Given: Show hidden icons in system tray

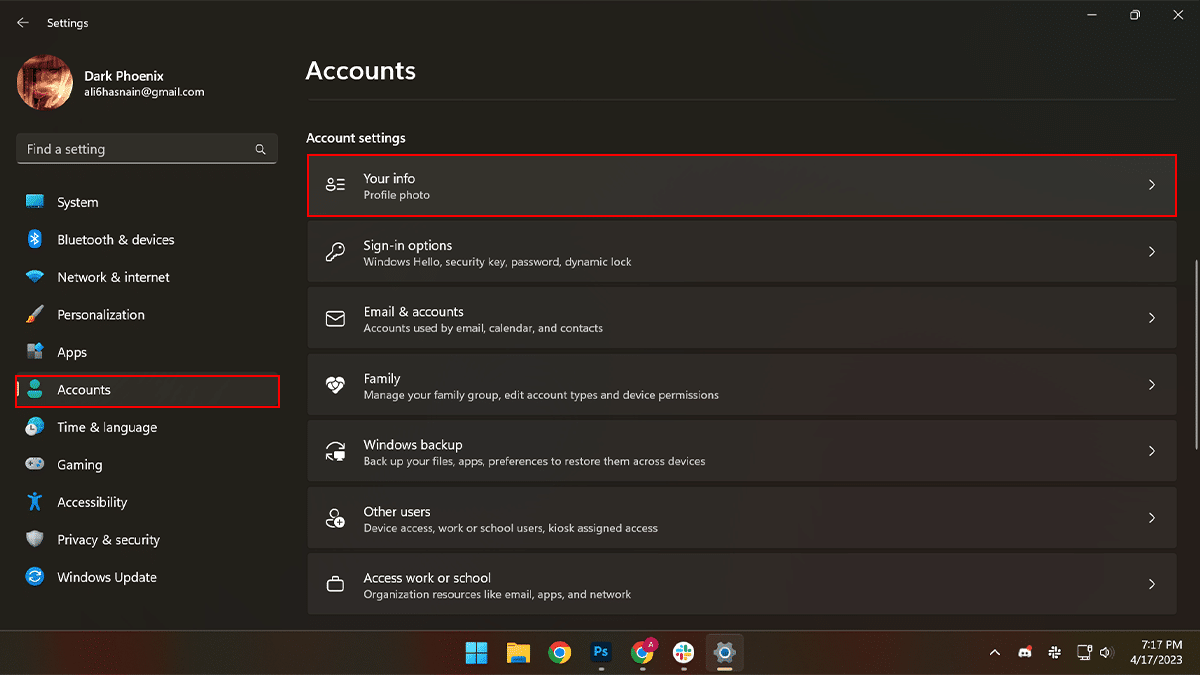Looking at the screenshot, I should (994, 652).
